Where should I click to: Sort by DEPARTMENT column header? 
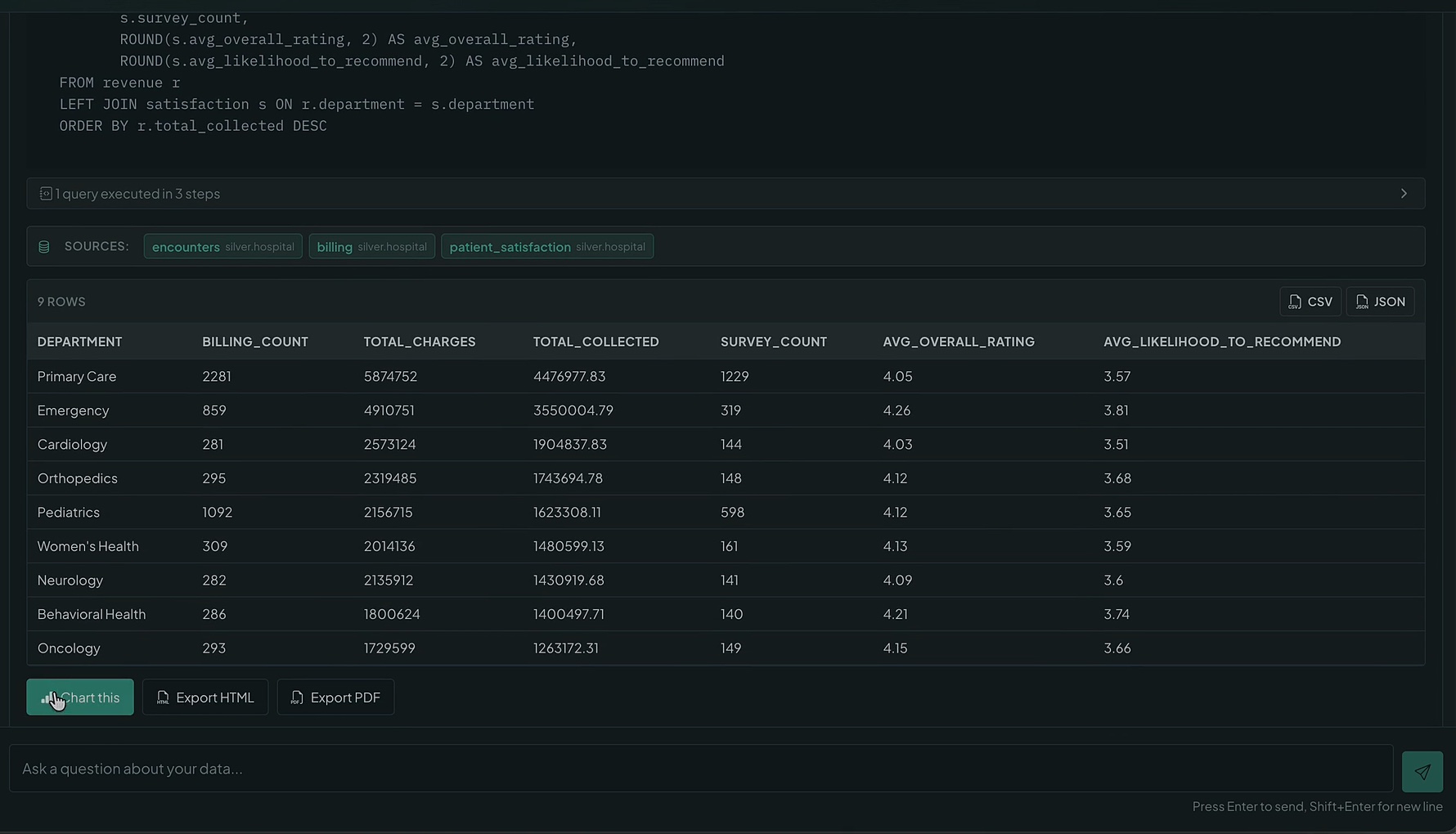(x=79, y=342)
